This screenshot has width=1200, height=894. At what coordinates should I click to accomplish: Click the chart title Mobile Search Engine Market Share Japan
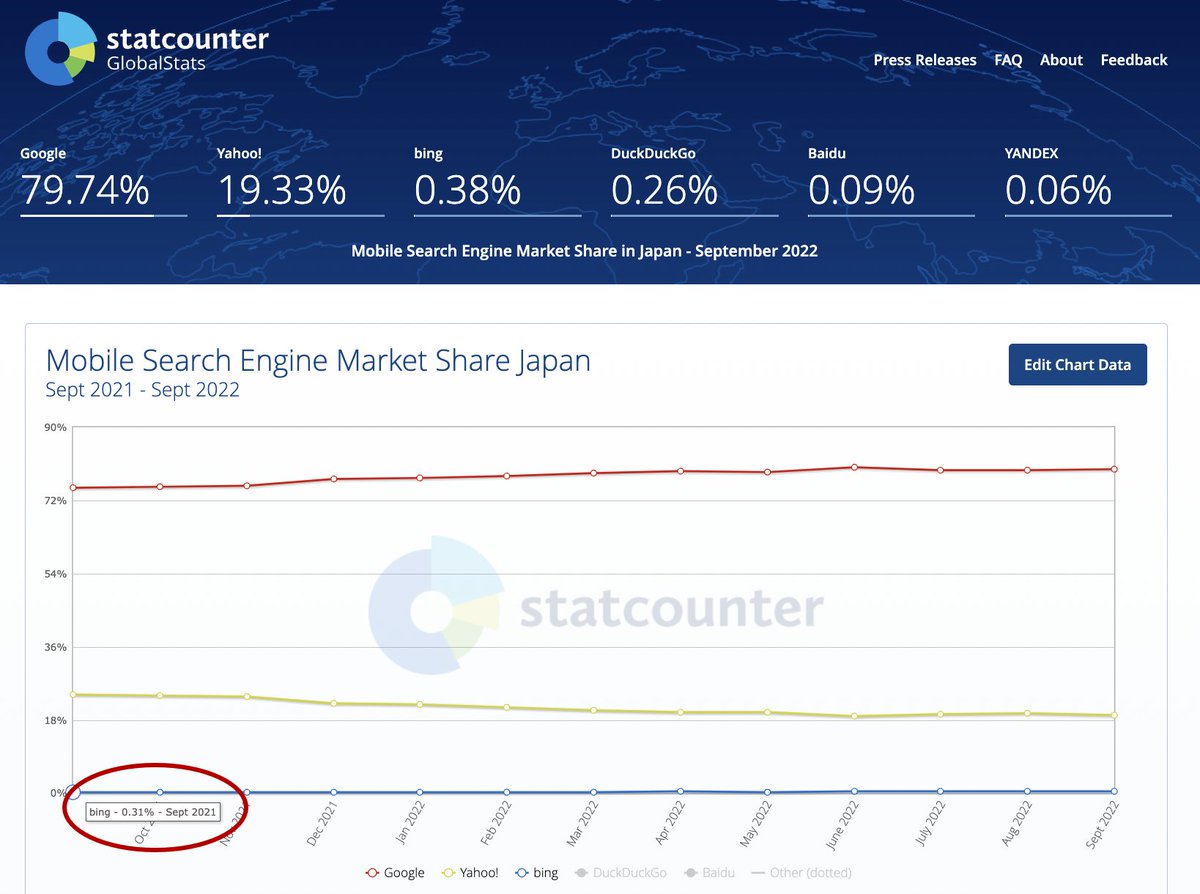(x=318, y=360)
